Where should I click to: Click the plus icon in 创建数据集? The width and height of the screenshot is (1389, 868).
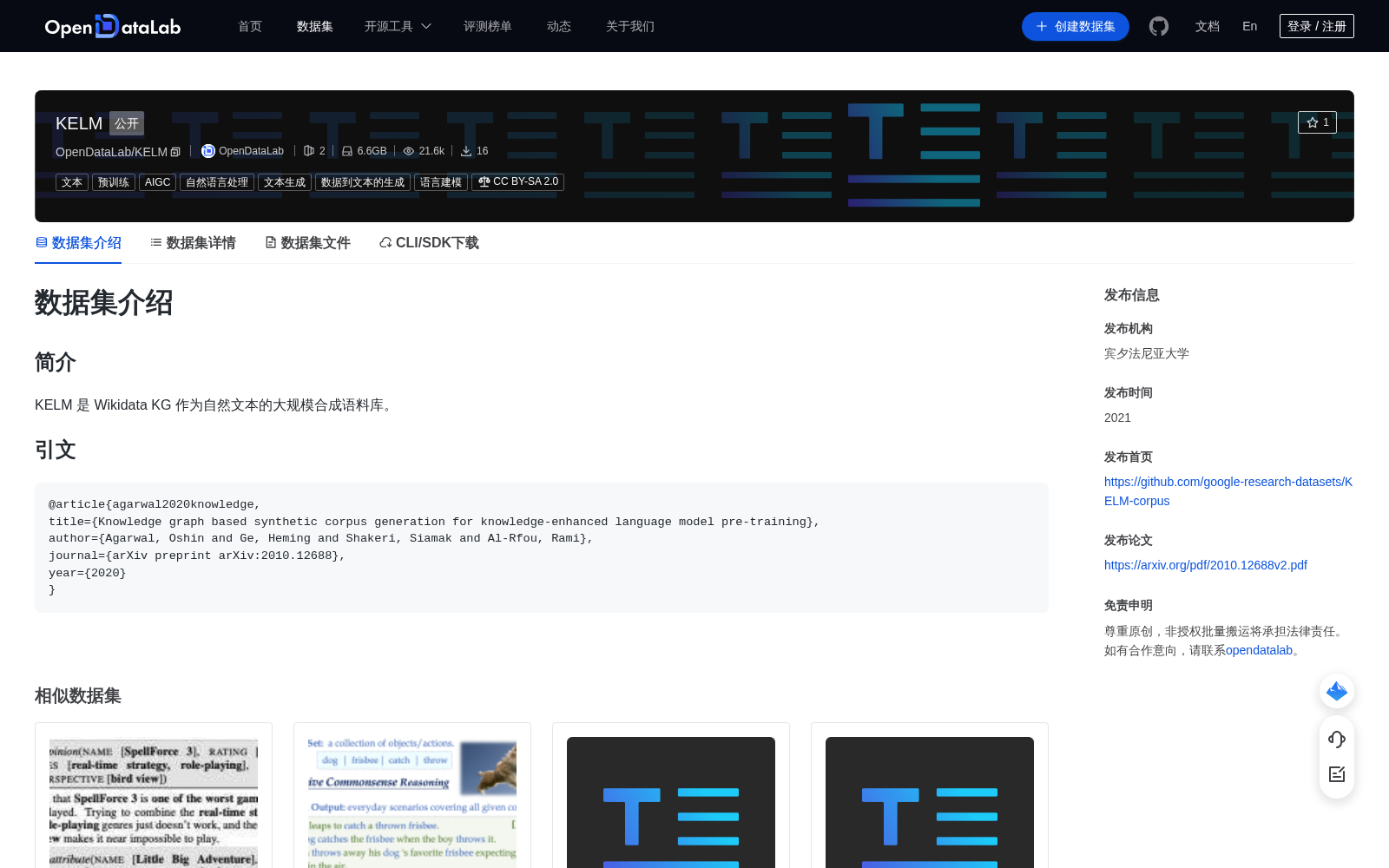(1042, 26)
